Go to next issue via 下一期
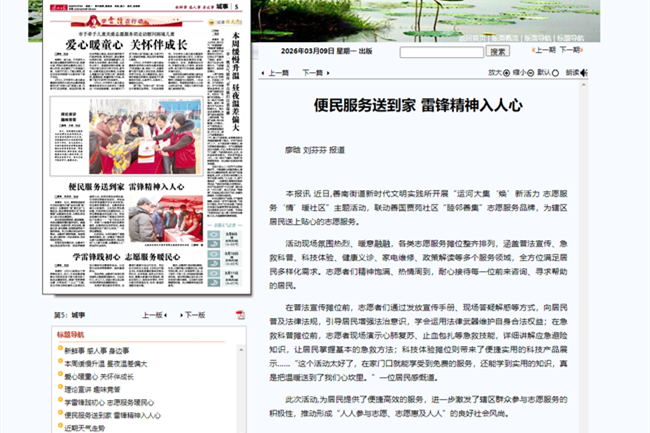 [x=571, y=50]
